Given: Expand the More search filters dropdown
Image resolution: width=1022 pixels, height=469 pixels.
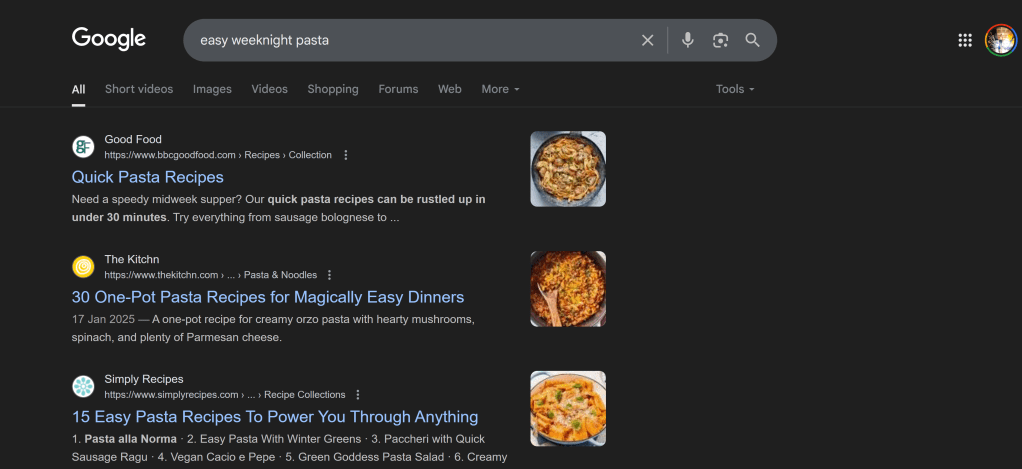Looking at the screenshot, I should pyautogui.click(x=500, y=89).
